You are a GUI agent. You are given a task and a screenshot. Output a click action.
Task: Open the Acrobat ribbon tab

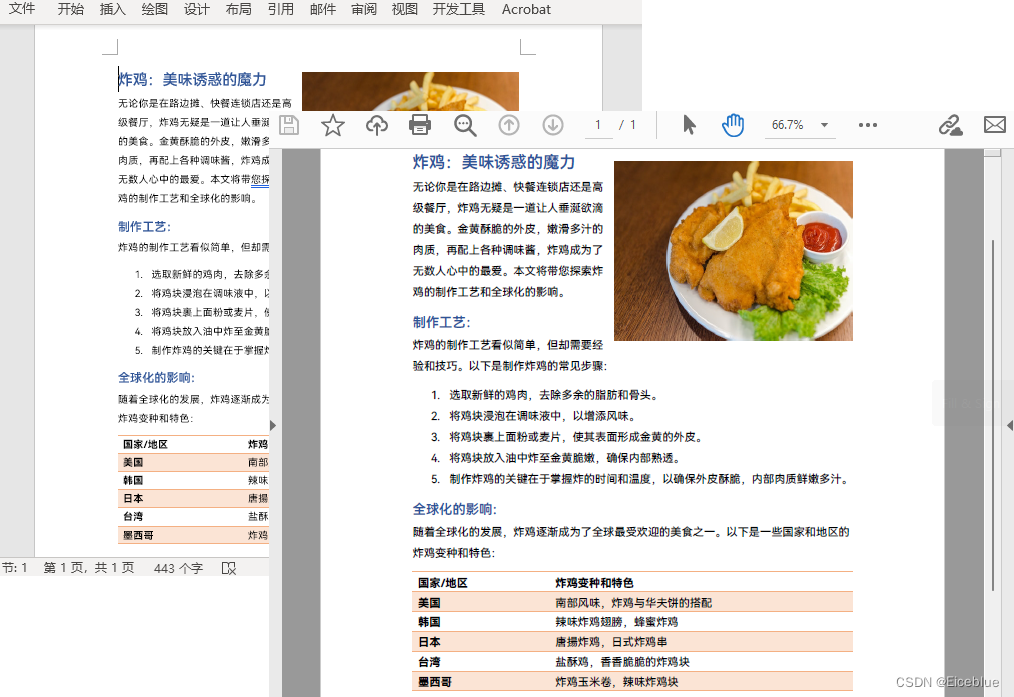pyautogui.click(x=525, y=9)
